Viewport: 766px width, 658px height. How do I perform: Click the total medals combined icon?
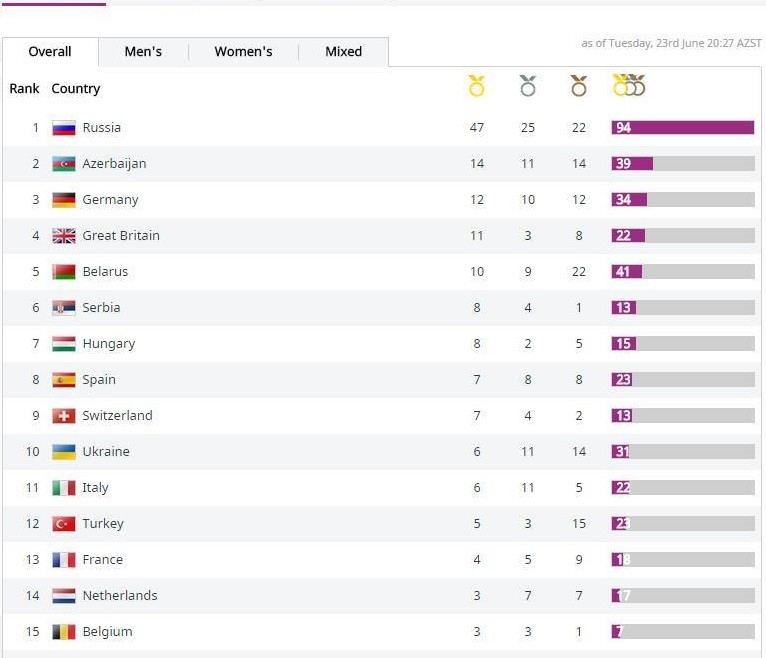(629, 87)
